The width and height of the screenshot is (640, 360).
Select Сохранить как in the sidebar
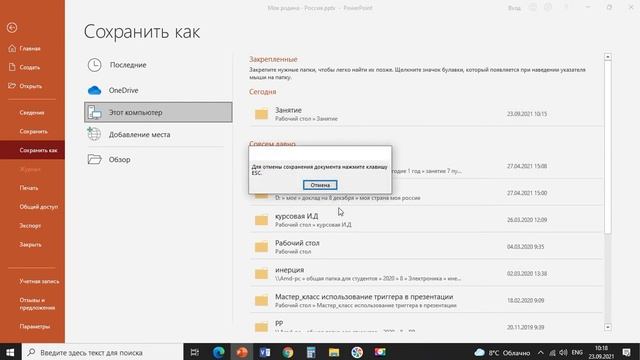32,150
